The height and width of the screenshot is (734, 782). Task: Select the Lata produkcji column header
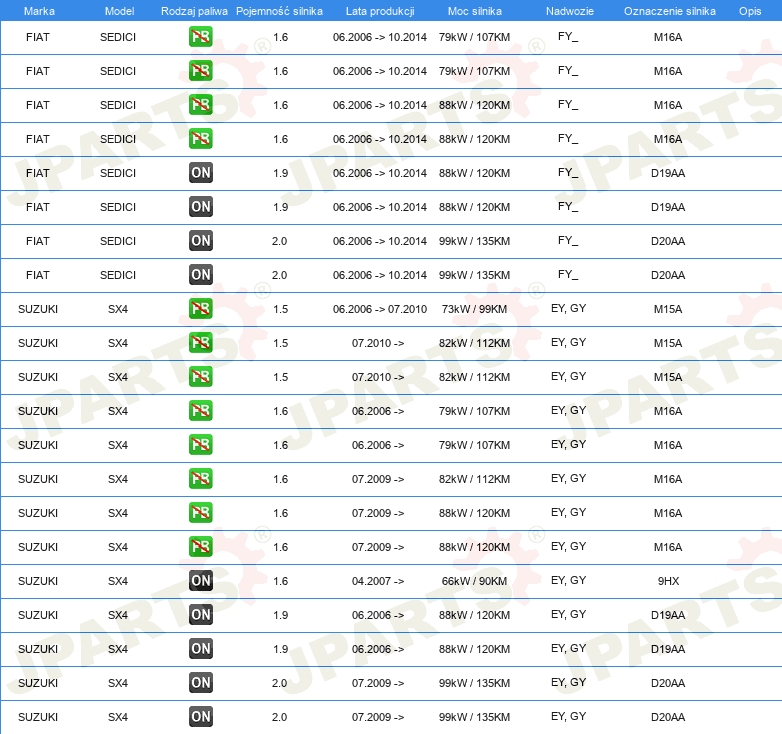coord(380,11)
